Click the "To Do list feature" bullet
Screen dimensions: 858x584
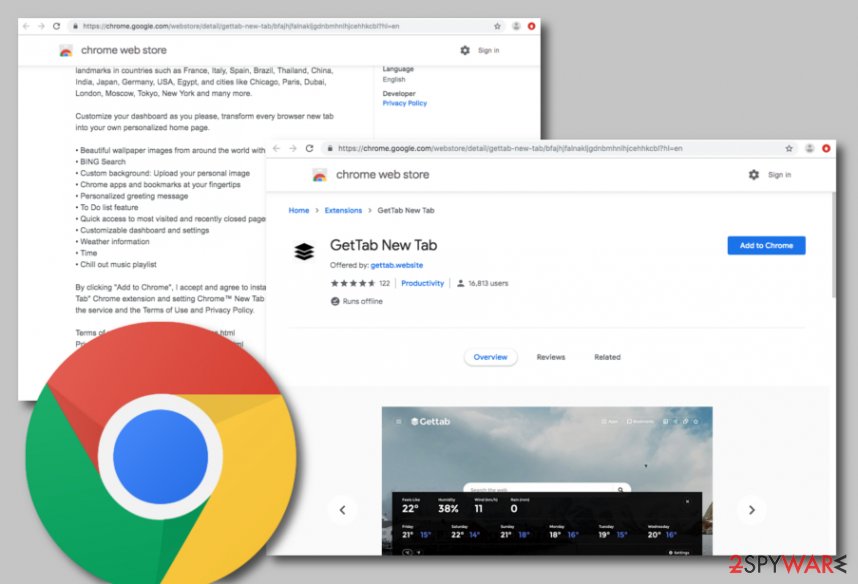coord(109,207)
